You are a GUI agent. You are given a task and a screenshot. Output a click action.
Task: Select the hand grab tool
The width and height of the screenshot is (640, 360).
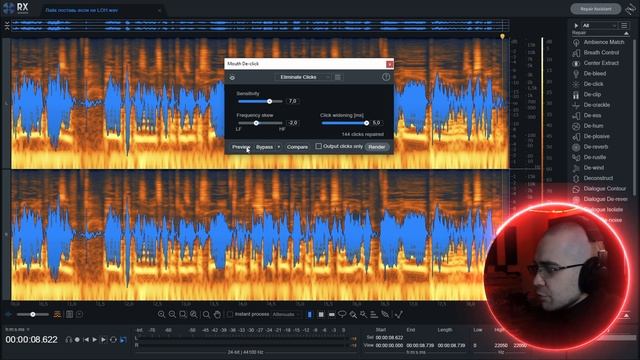tap(218, 314)
